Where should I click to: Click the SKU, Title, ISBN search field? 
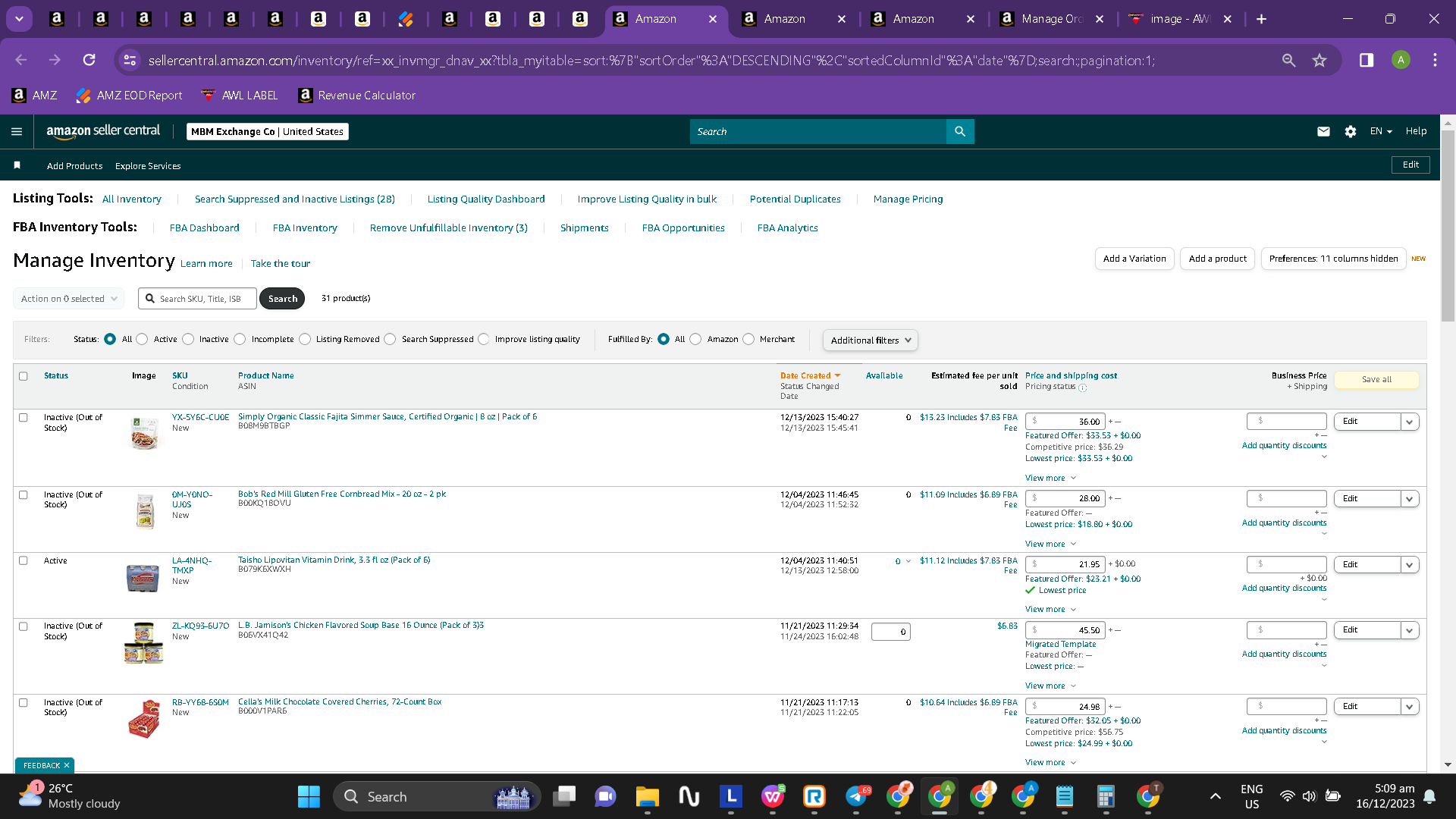[x=198, y=299]
